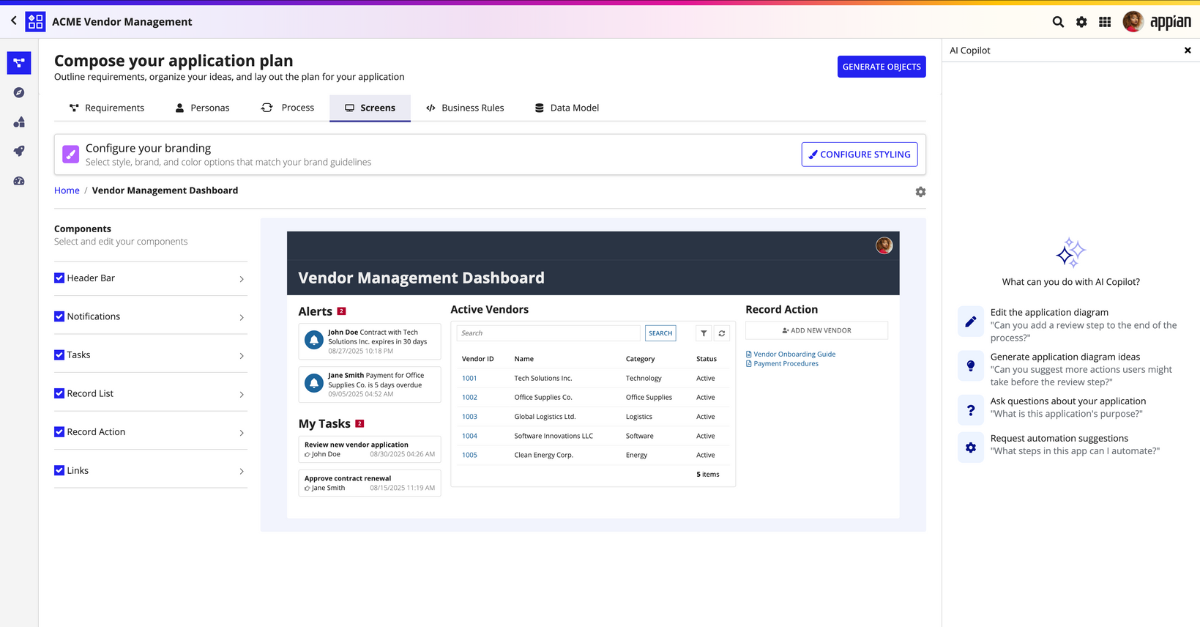Uncheck the Header Bar component checkbox
1200x627 pixels.
point(59,278)
